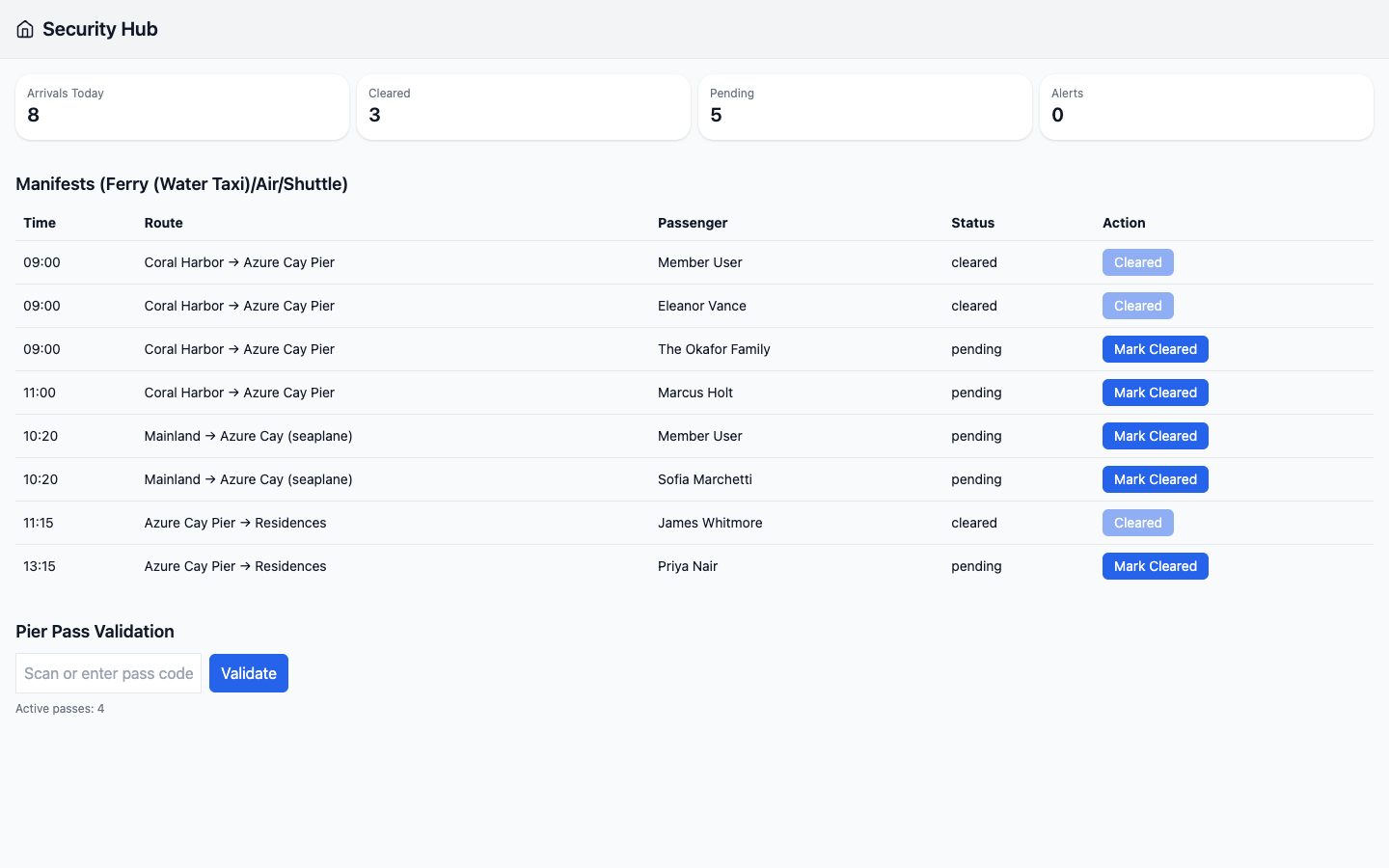Viewport: 1389px width, 868px height.
Task: Open the Arrivals Today card
Action: (182, 107)
